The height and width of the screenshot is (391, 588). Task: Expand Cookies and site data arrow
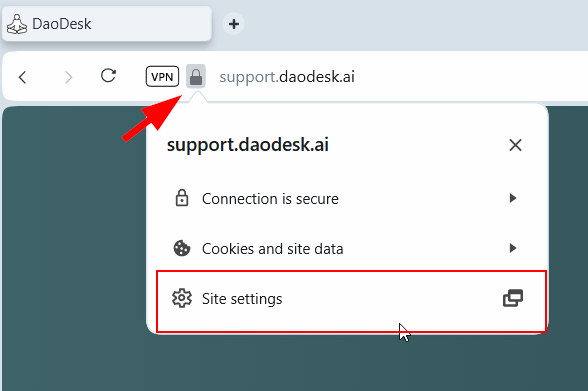(513, 248)
